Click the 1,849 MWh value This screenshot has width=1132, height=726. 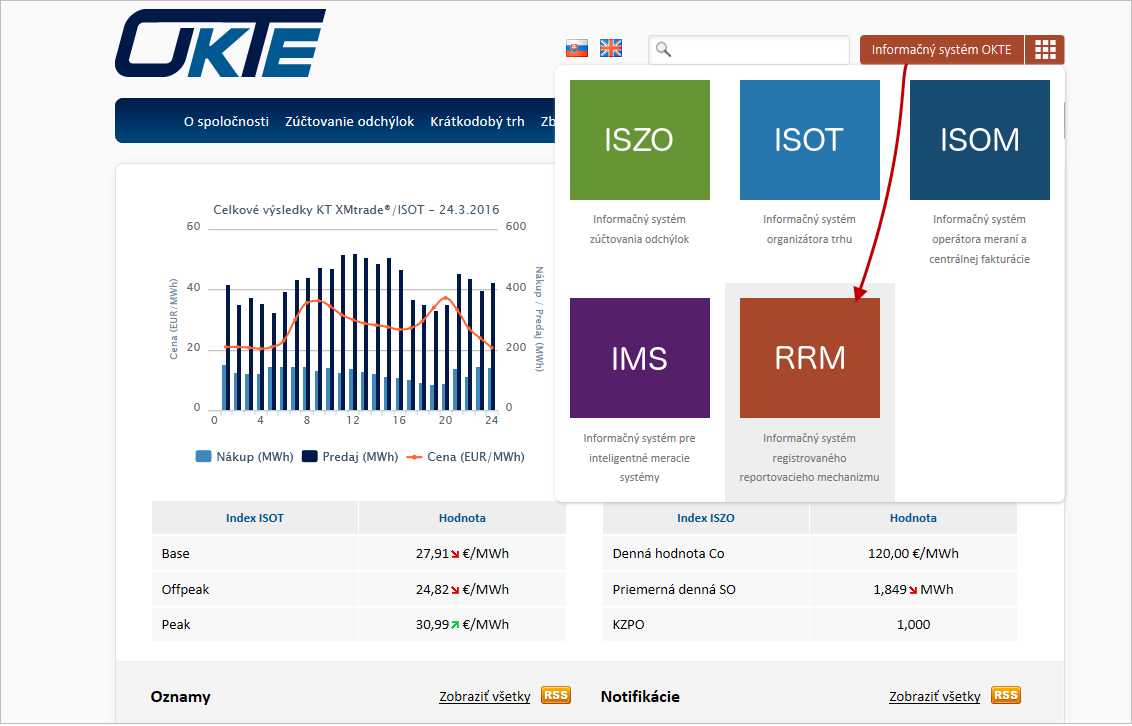click(x=913, y=590)
